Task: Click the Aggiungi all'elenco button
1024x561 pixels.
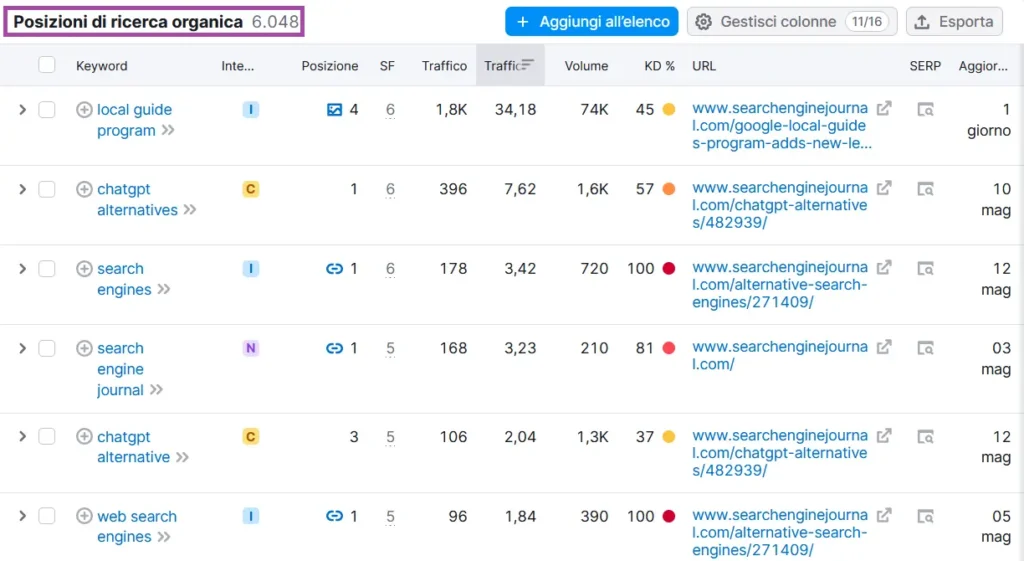Action: click(x=592, y=21)
